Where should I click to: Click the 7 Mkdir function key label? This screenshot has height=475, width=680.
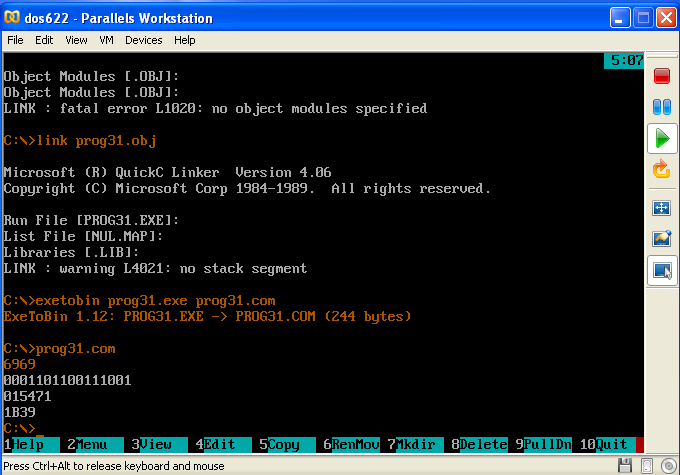pos(415,445)
